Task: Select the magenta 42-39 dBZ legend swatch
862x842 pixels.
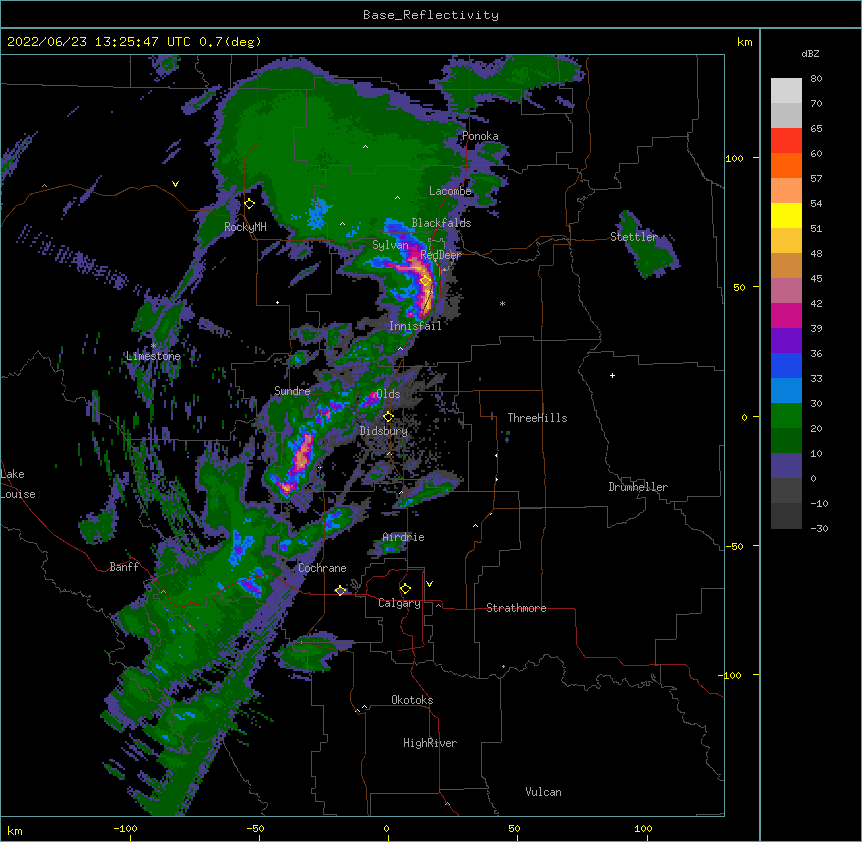Action: click(x=786, y=315)
